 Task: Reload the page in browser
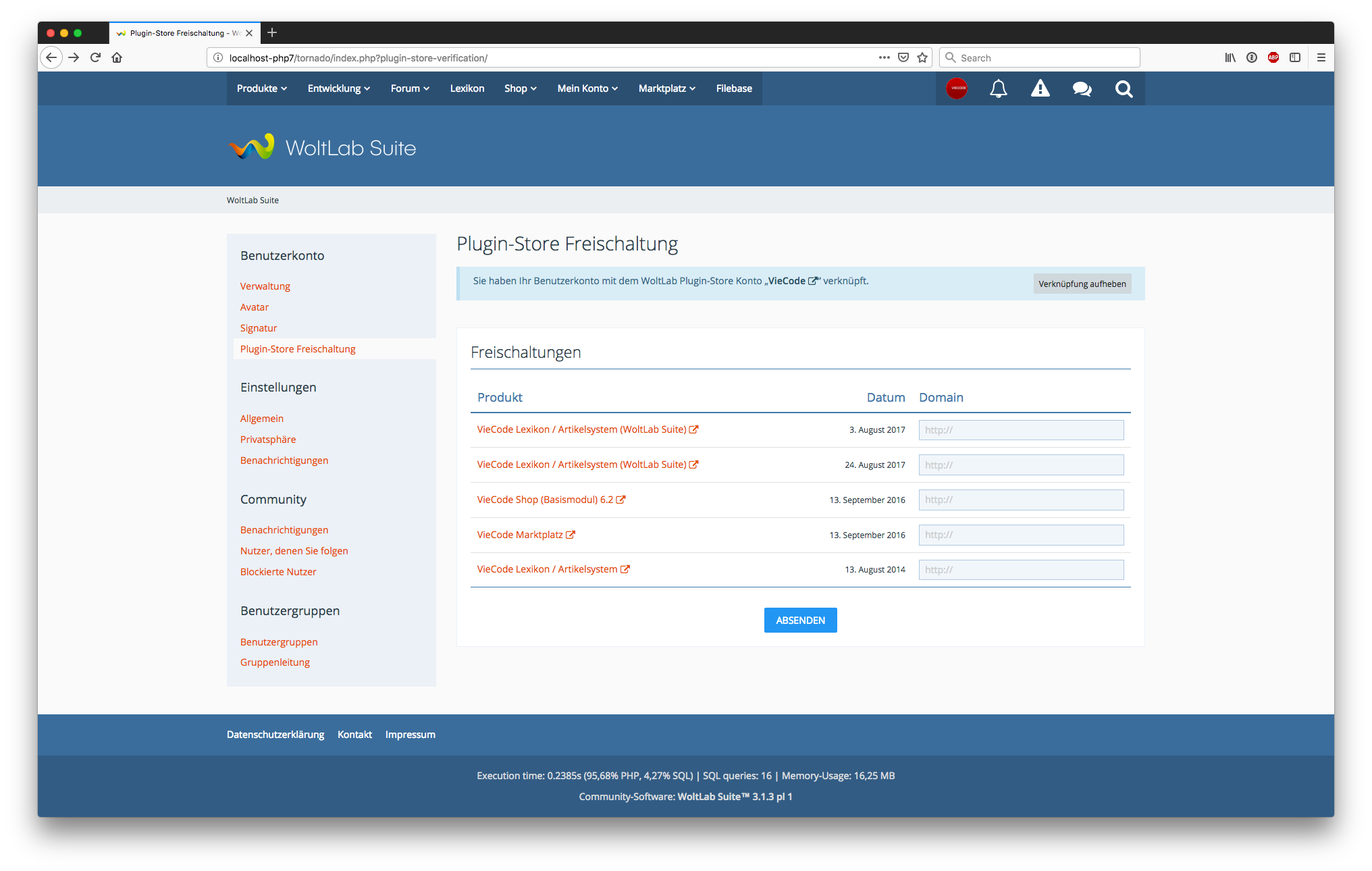(x=95, y=58)
